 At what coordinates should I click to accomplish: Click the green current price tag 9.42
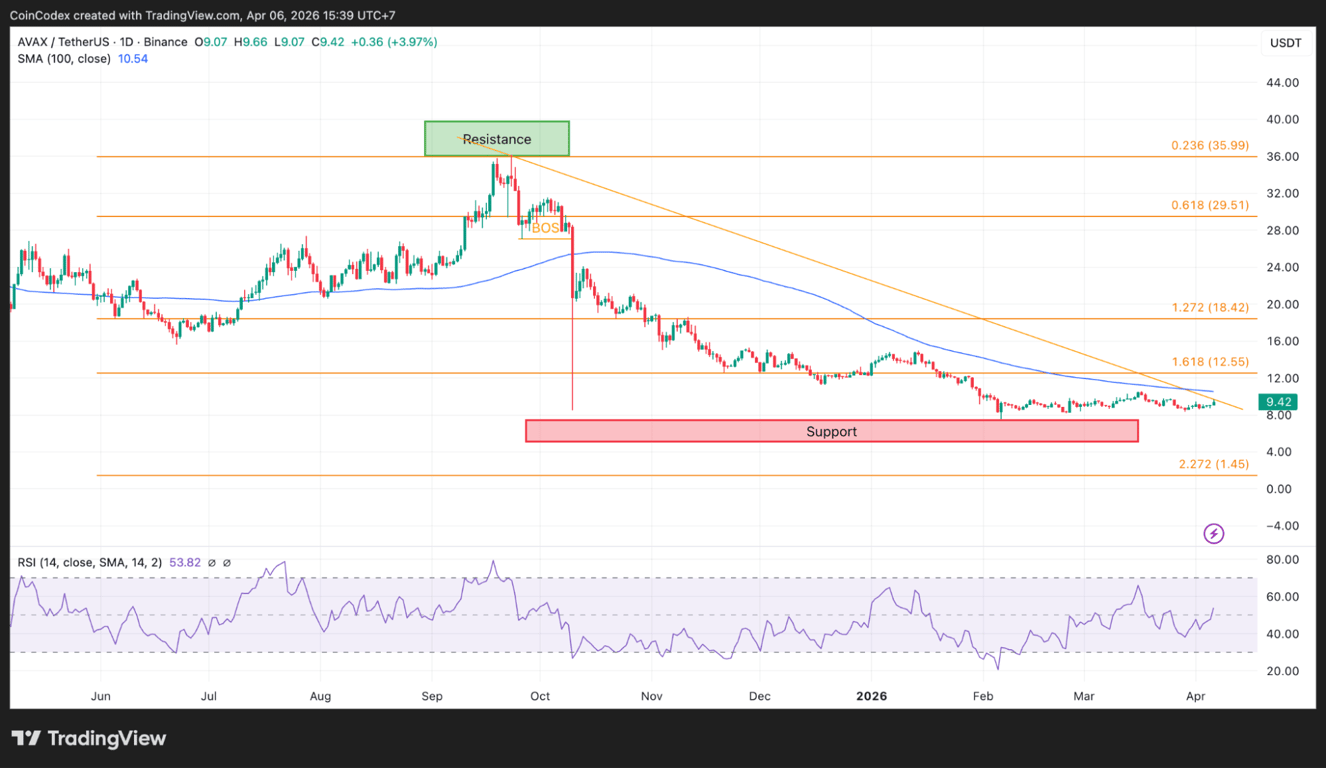(1279, 400)
